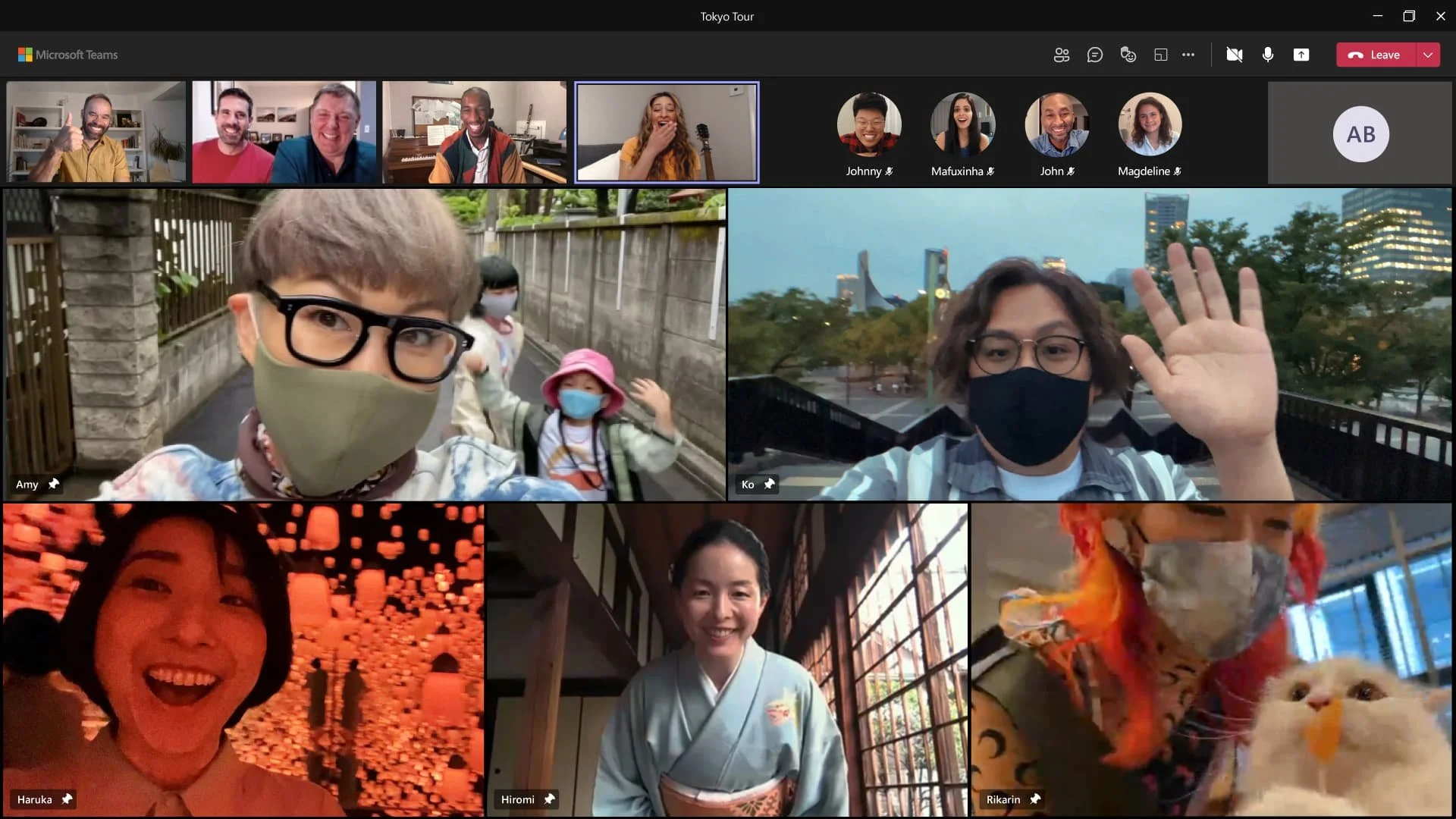Click the pin icon next to Hiromi

click(x=550, y=799)
